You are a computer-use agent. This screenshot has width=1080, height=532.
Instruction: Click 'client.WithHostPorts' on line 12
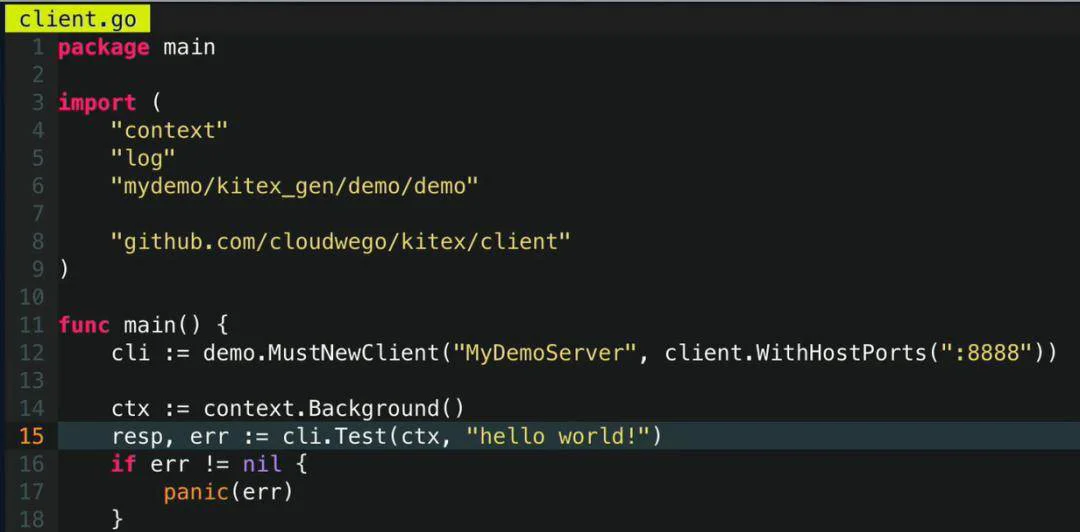coord(797,353)
